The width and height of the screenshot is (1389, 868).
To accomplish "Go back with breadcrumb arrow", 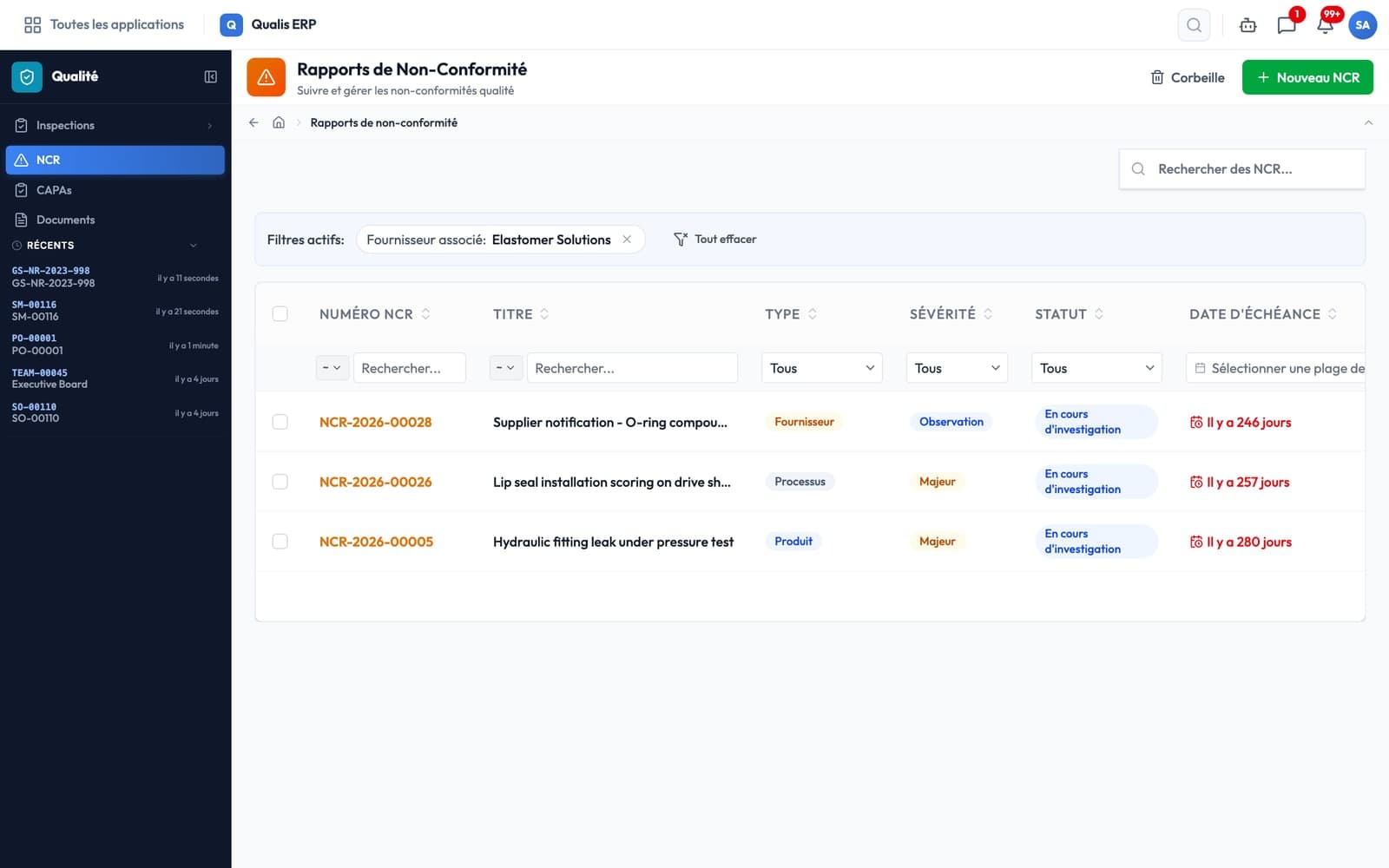I will (253, 122).
